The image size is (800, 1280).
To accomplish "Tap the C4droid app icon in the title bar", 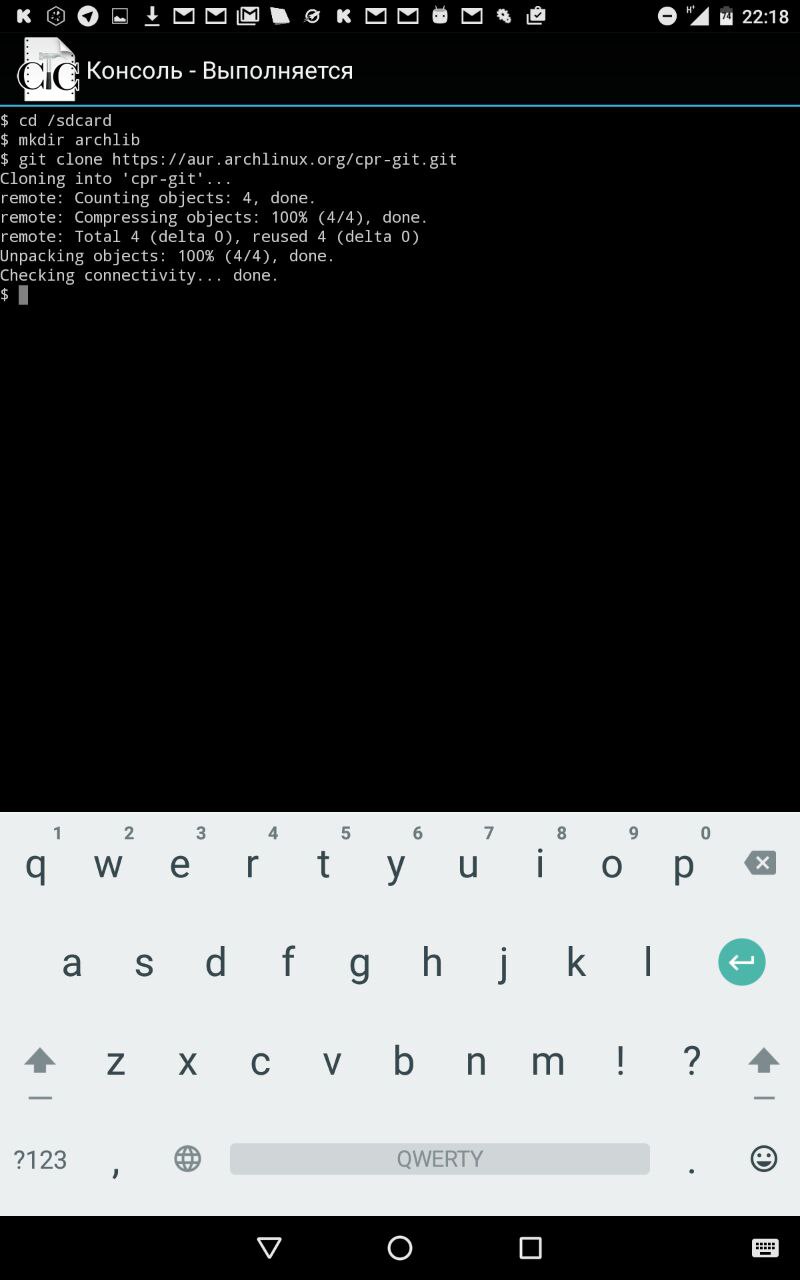I will (48, 69).
